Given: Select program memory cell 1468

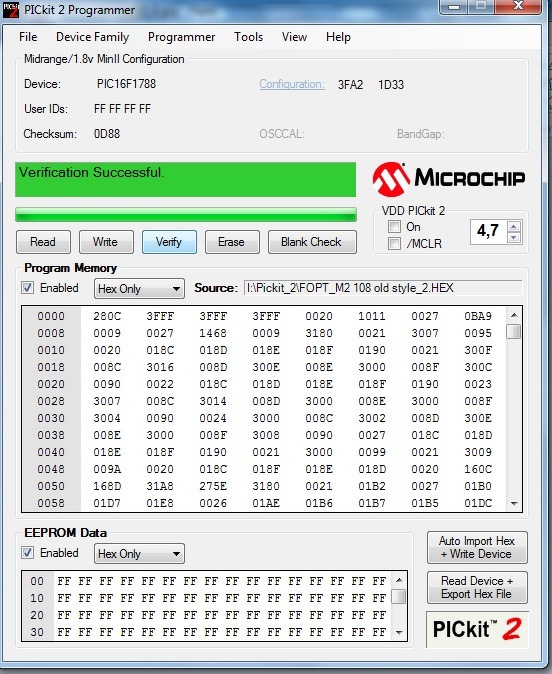Looking at the screenshot, I should [x=213, y=333].
